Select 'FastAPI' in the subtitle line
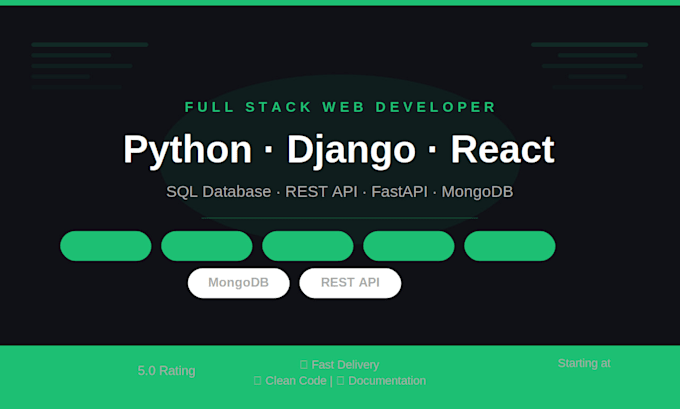 click(x=399, y=192)
